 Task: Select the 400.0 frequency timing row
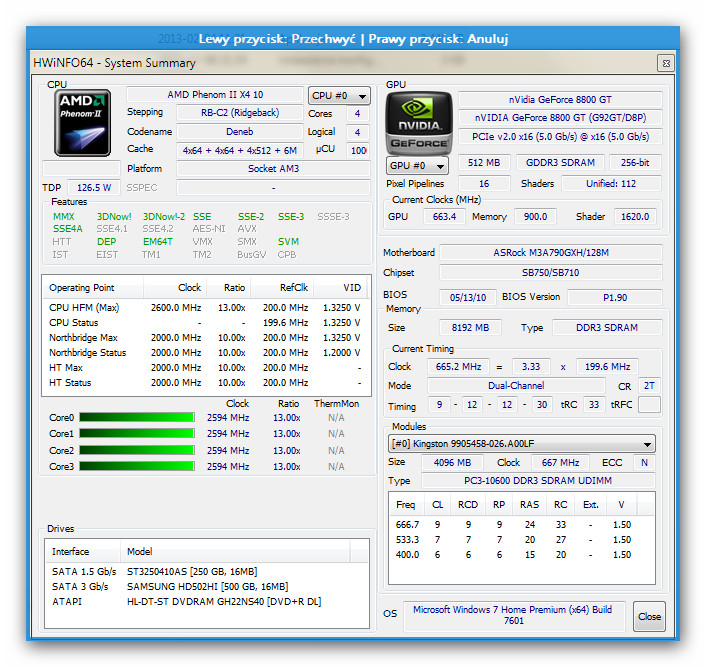(x=521, y=555)
